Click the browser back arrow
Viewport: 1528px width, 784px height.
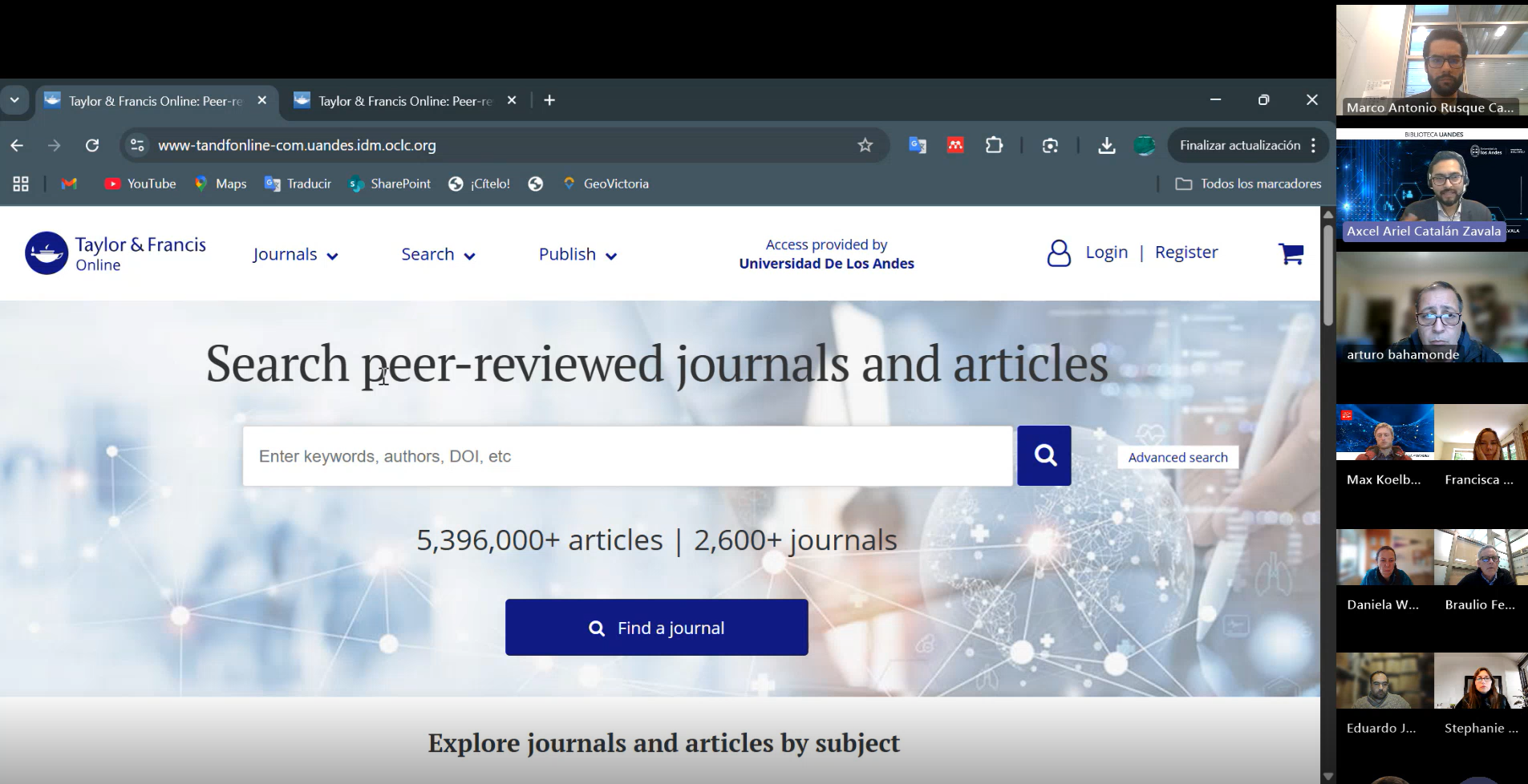[17, 145]
